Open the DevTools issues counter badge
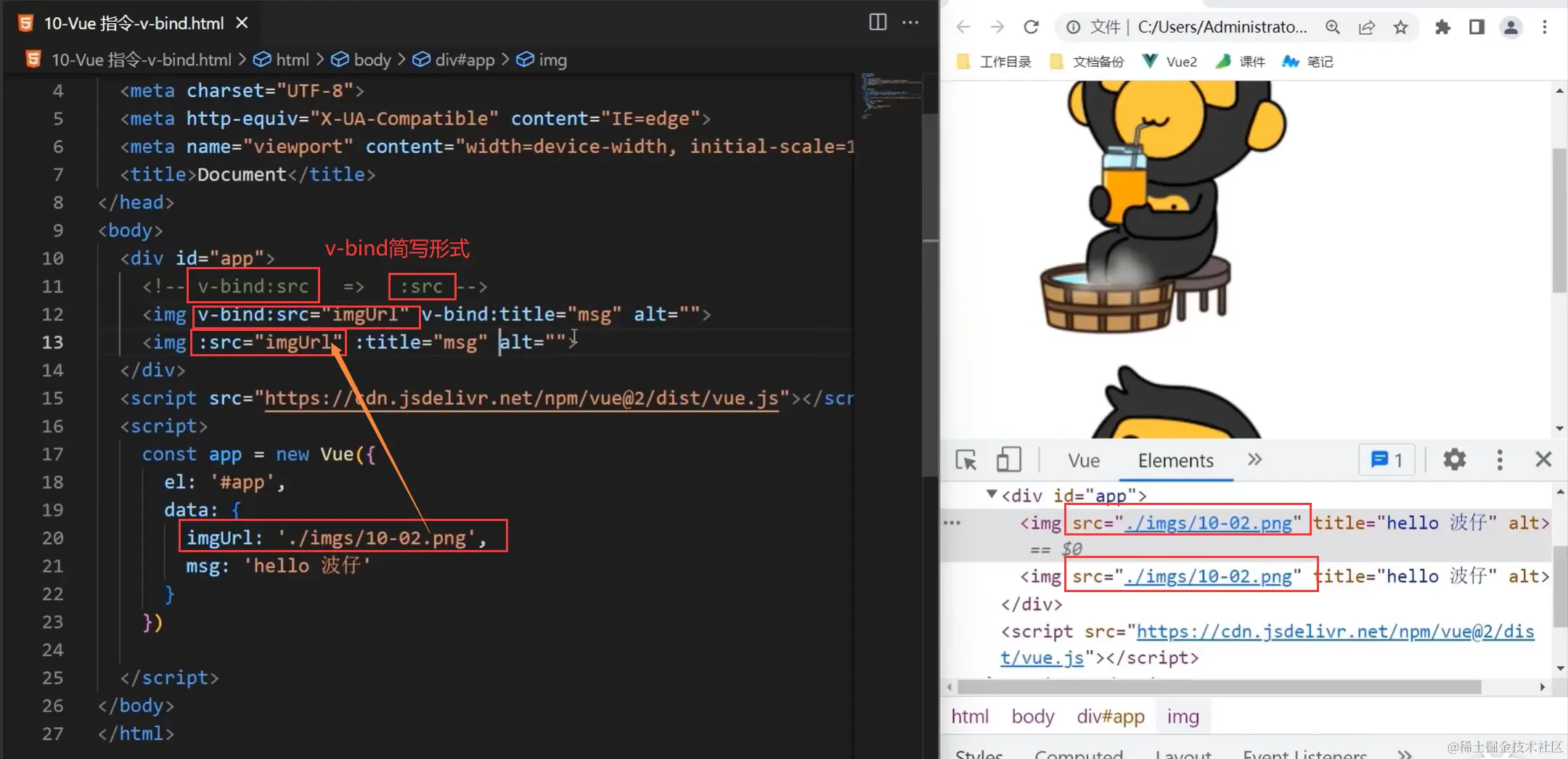The width and height of the screenshot is (1568, 759). click(x=1387, y=460)
